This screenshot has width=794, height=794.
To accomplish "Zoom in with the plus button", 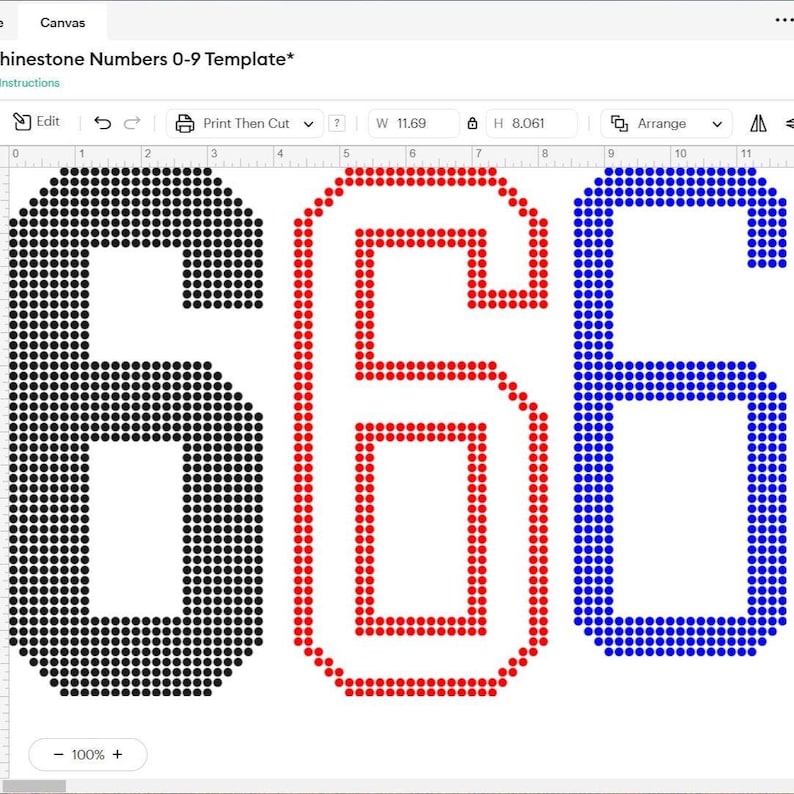I will point(117,755).
